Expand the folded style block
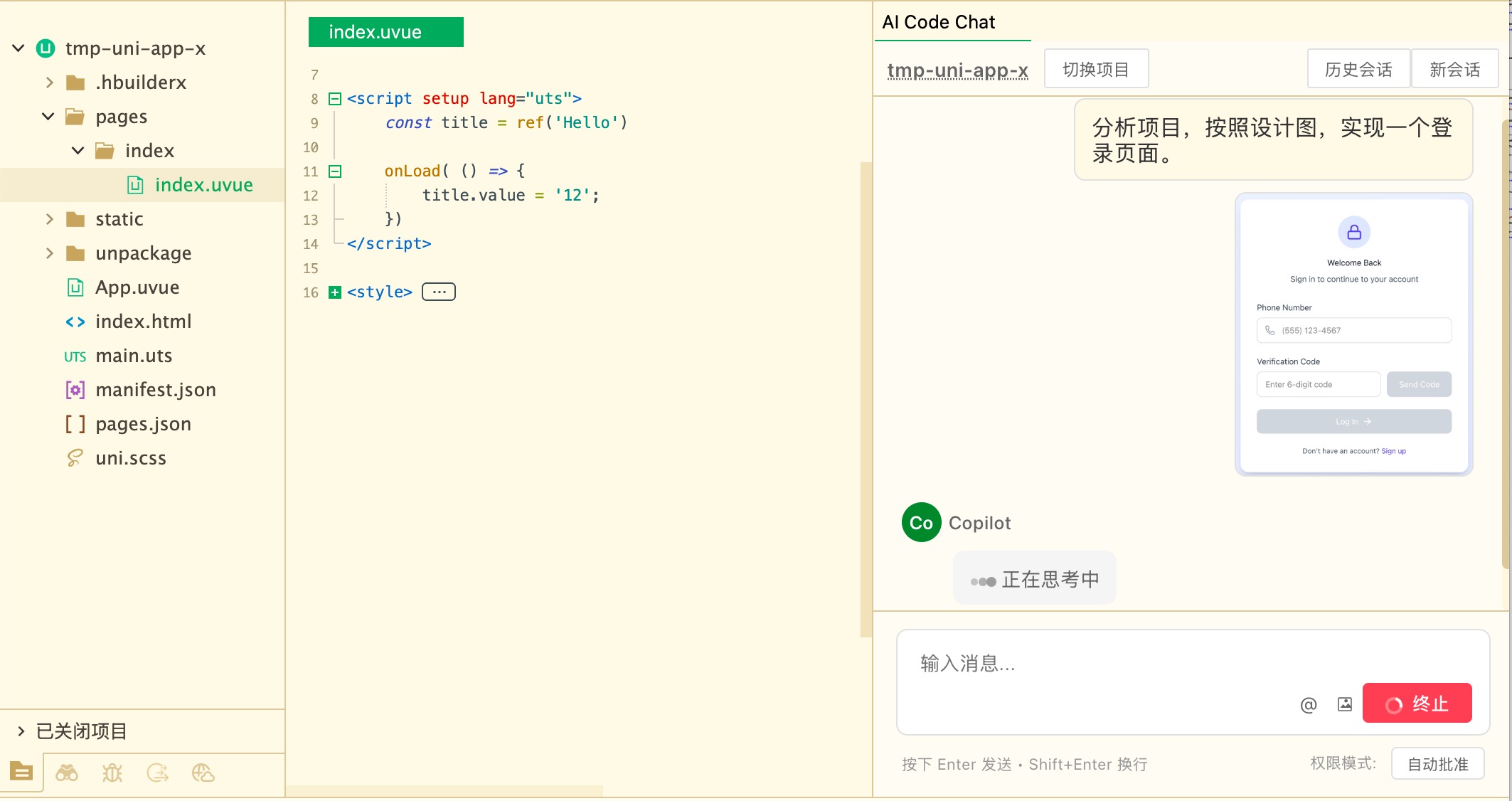Viewport: 1512px width, 801px height. tap(335, 292)
